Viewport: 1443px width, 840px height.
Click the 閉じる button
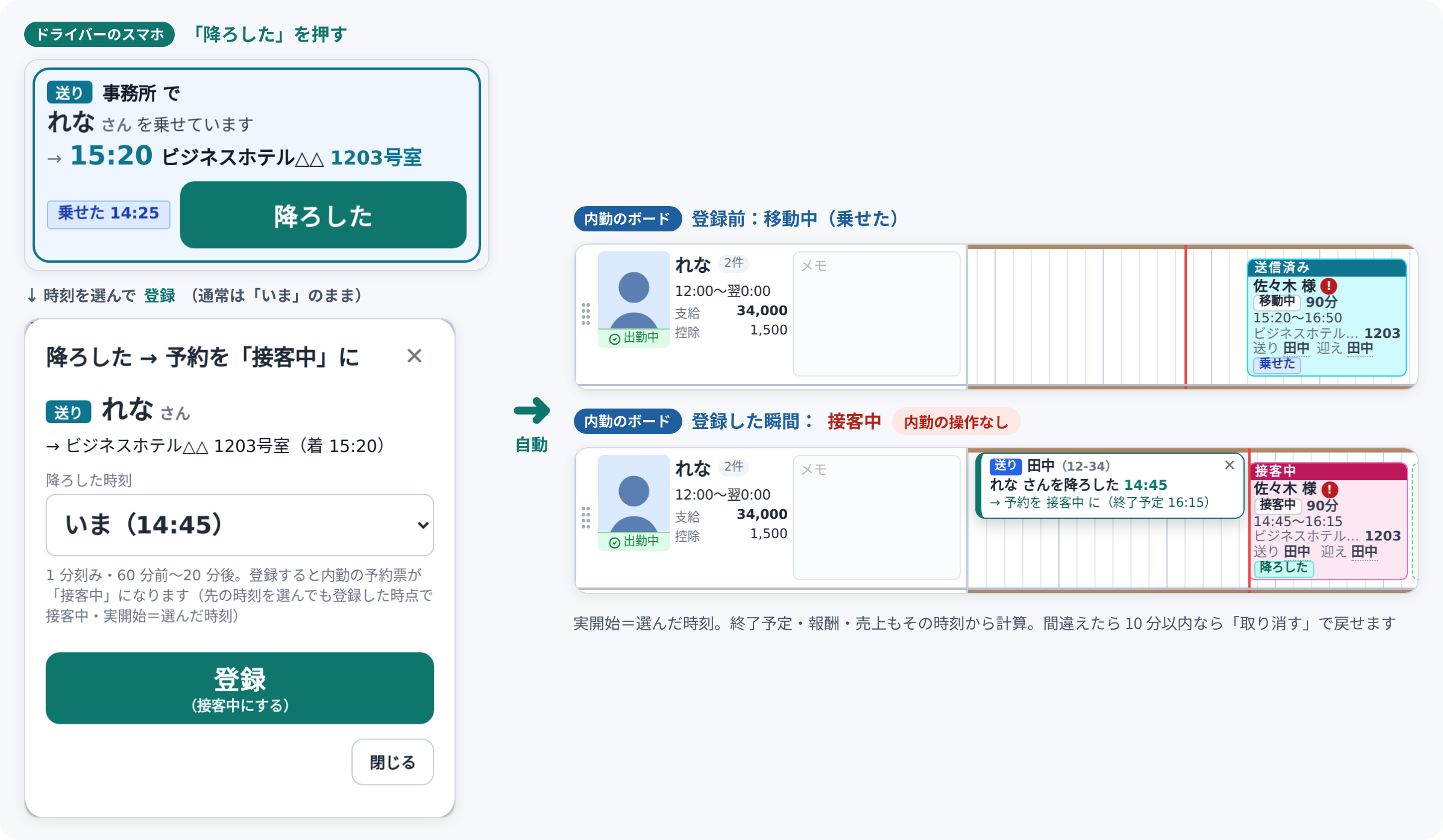click(392, 762)
